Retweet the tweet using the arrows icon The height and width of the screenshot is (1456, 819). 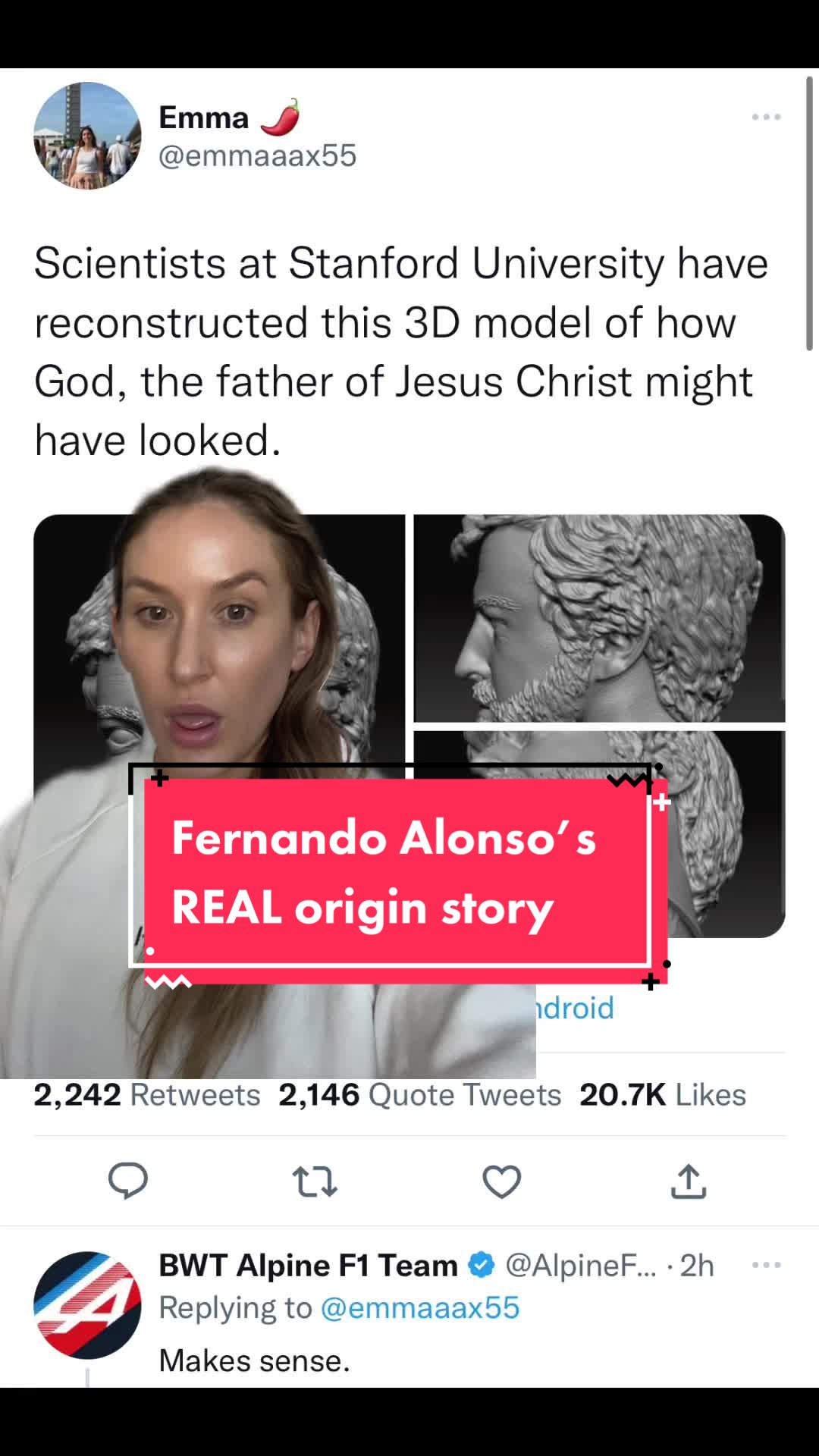pos(315,1181)
